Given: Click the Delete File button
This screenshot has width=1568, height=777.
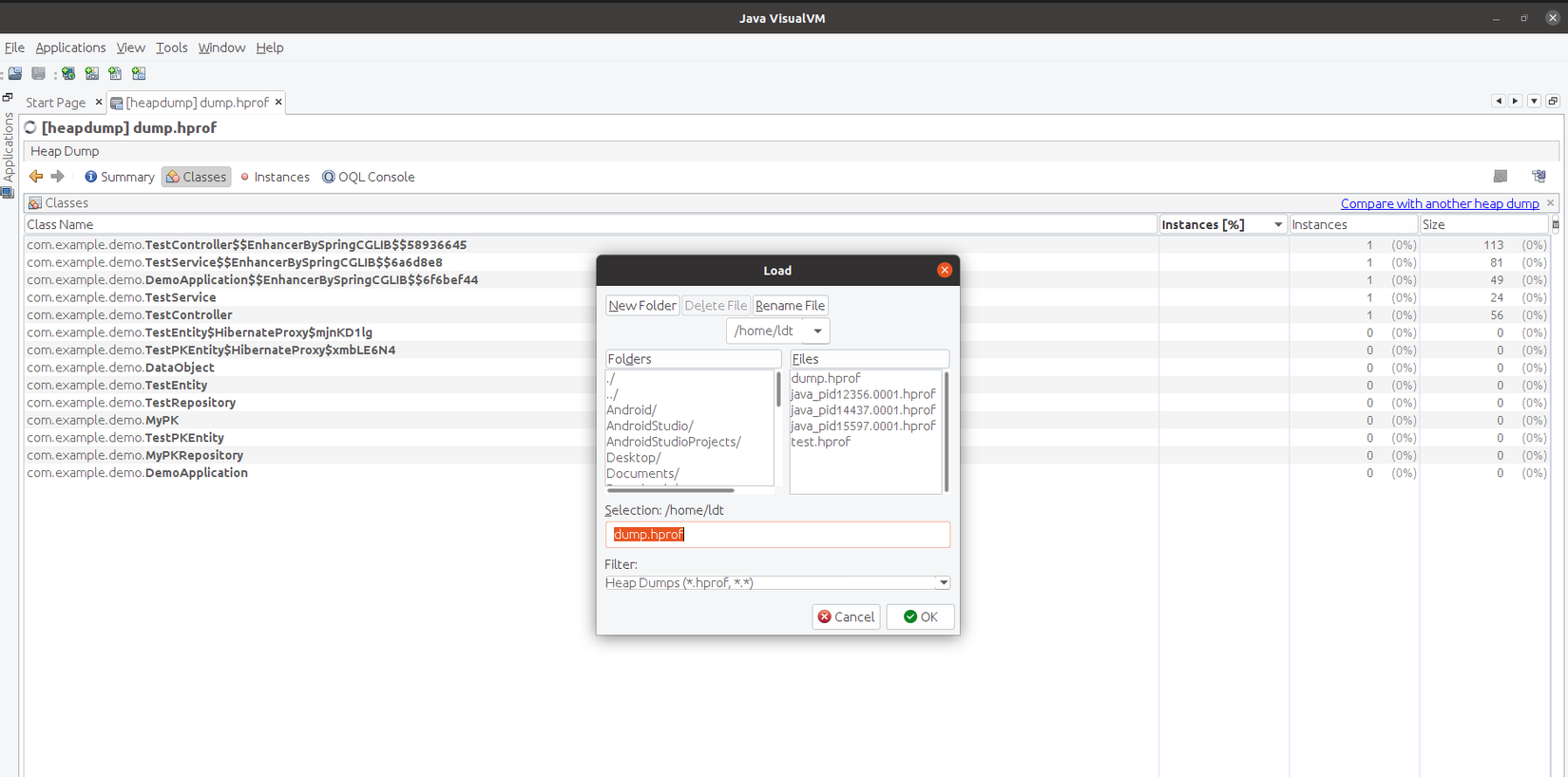Looking at the screenshot, I should pyautogui.click(x=716, y=306).
